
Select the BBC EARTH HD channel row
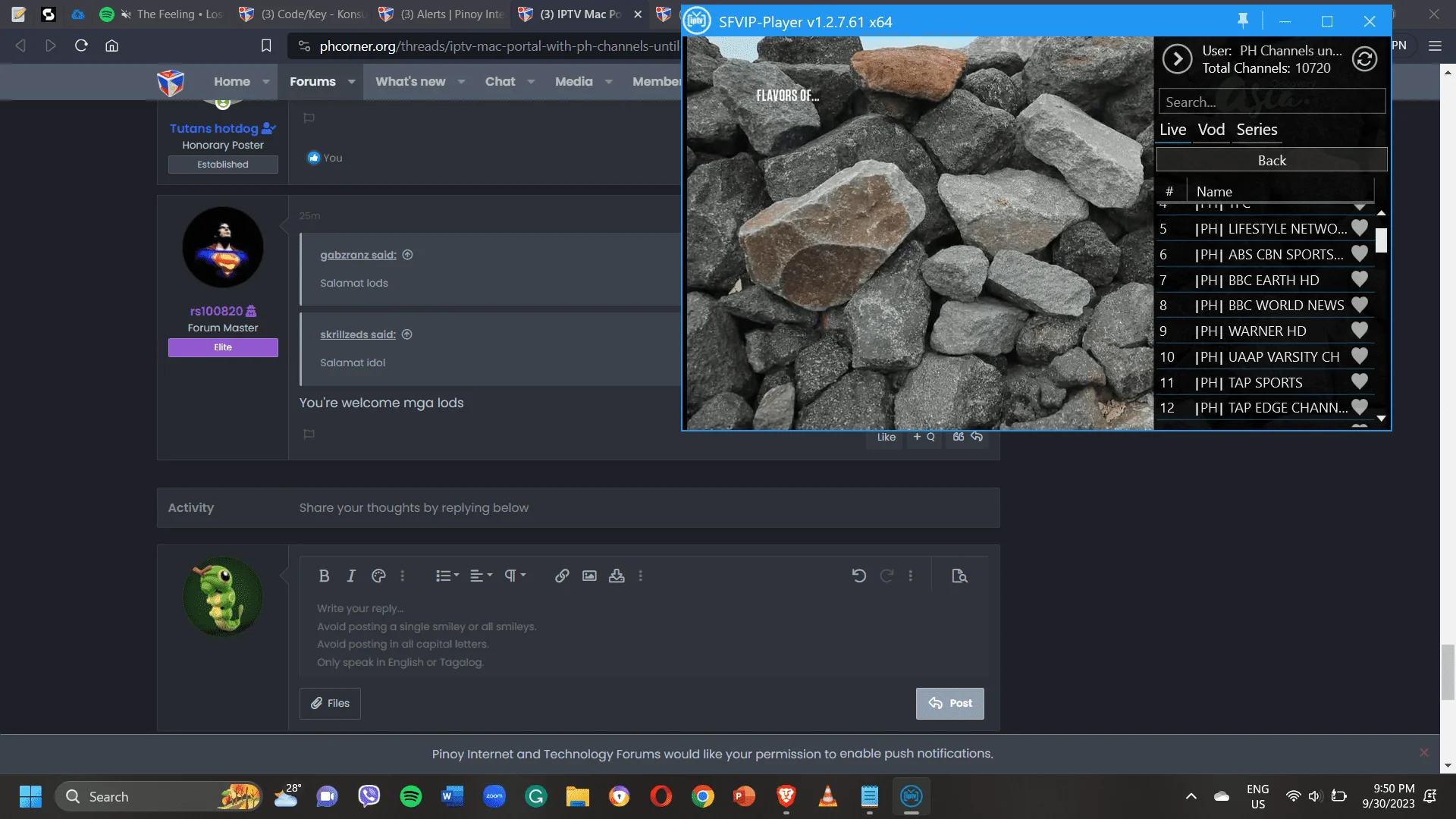(x=1265, y=280)
